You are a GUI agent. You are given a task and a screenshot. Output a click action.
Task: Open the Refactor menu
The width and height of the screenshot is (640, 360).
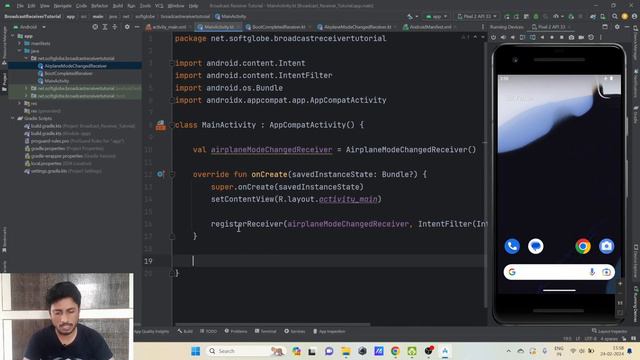(99, 6)
